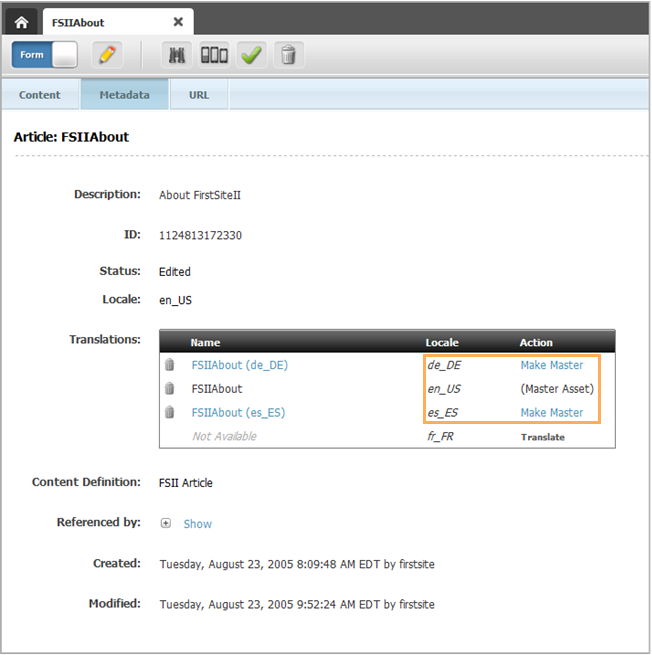The width and height of the screenshot is (652, 655).
Task: Delete the FSIIAbout (es_ES) translation
Action: click(169, 412)
